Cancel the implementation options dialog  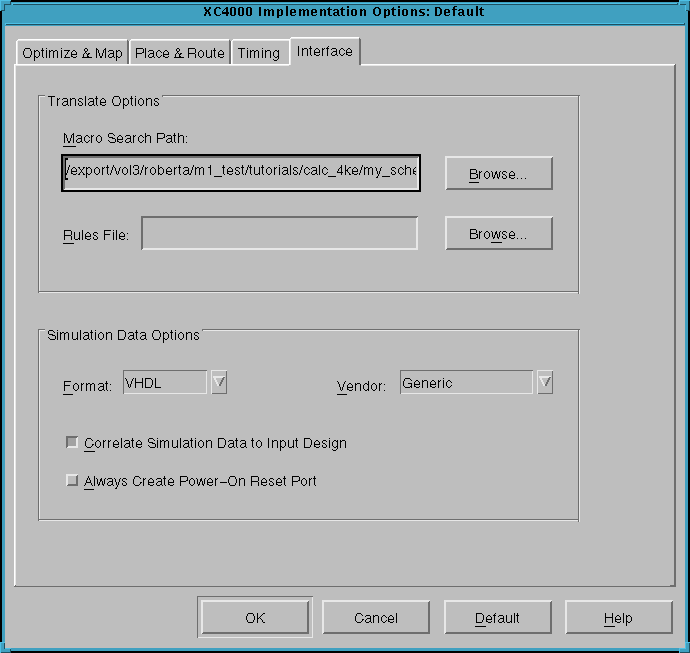(x=376, y=617)
